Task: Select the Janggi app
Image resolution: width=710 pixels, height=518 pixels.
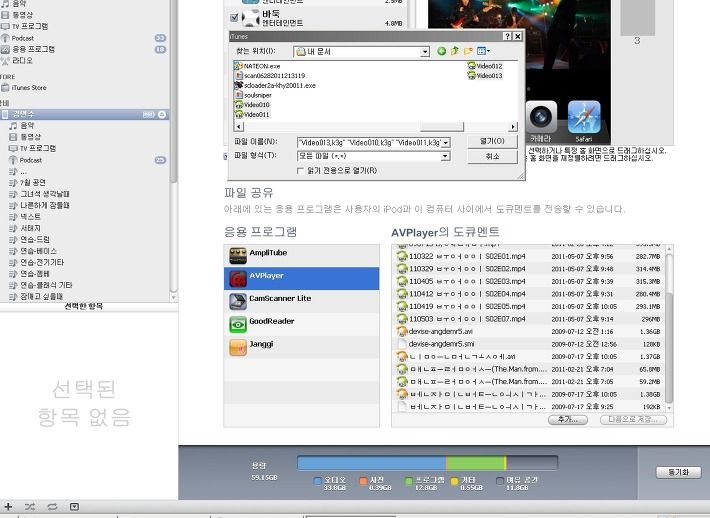Action: pyautogui.click(x=302, y=347)
